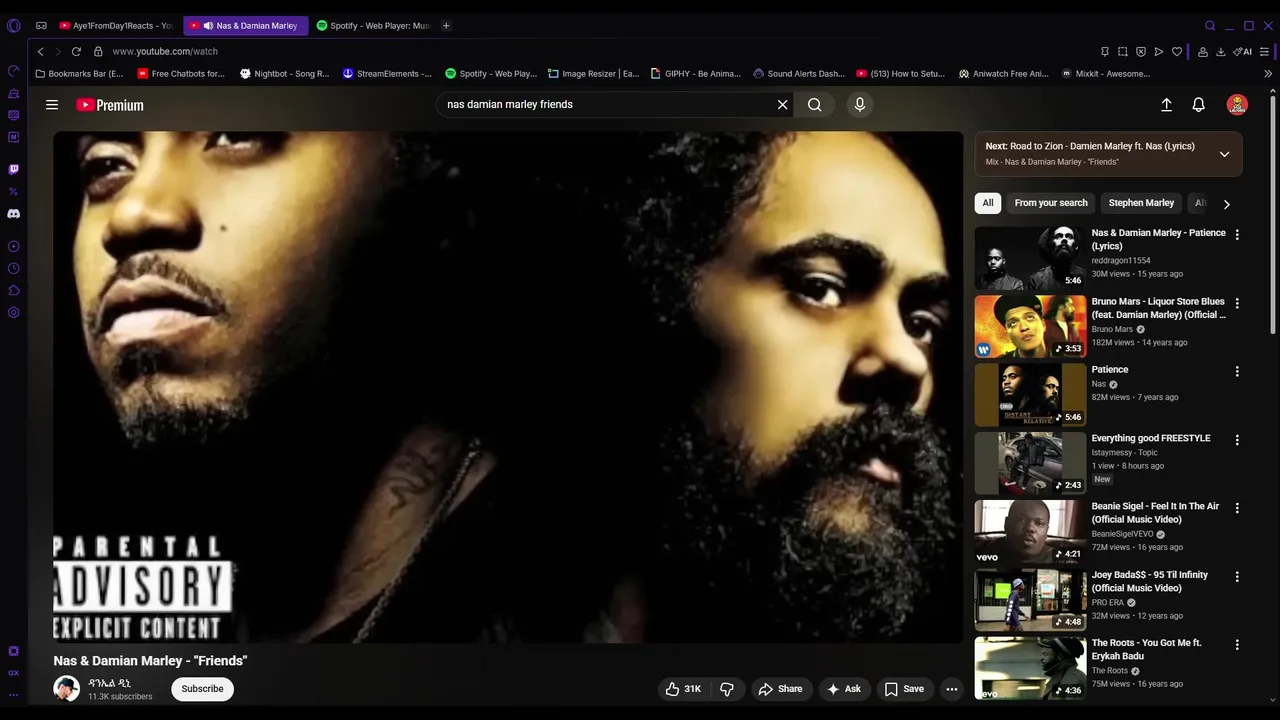
Task: Open Mixkit - Awesome bookmark
Action: [x=1106, y=74]
